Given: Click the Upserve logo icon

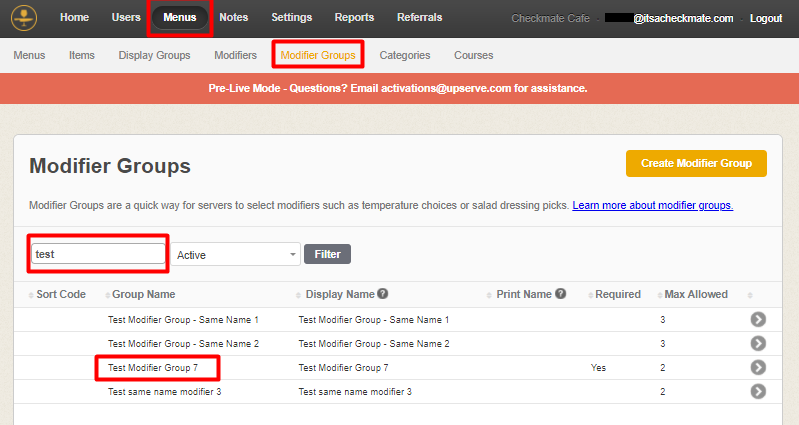Looking at the screenshot, I should tap(22, 18).
